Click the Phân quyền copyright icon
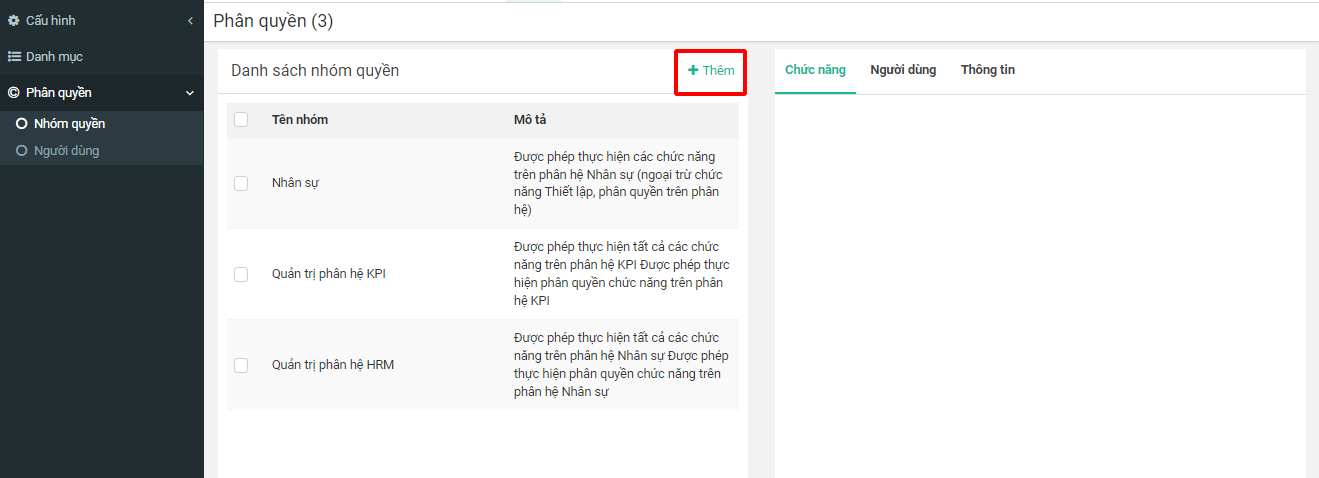Image resolution: width=1319 pixels, height=478 pixels. [x=14, y=93]
